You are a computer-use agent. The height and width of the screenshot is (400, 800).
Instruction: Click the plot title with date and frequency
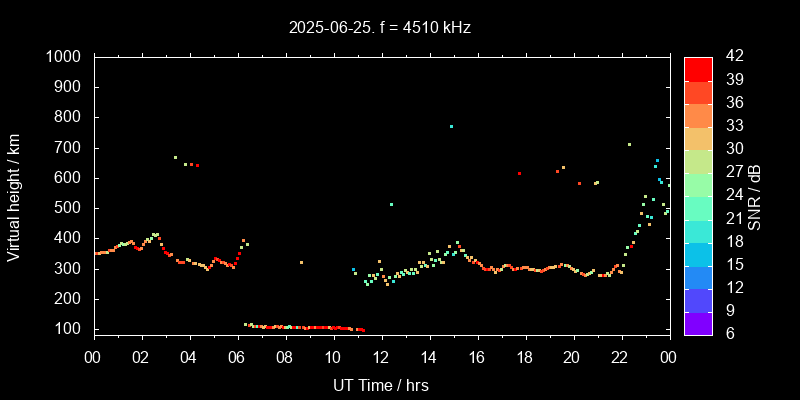coord(380,28)
